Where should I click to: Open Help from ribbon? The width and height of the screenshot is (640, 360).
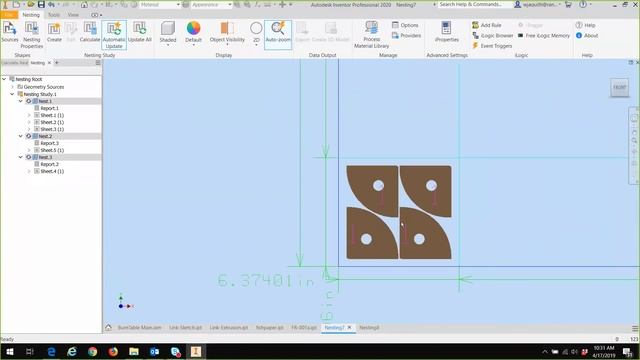coord(585,25)
